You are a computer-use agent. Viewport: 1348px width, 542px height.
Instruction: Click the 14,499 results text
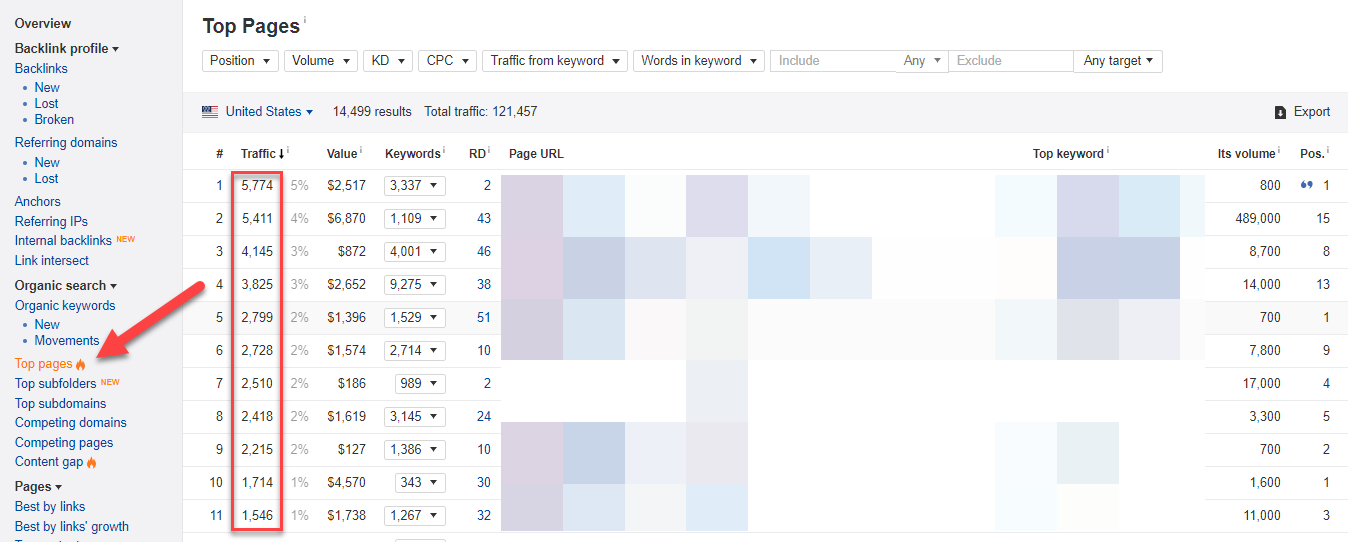click(x=372, y=112)
